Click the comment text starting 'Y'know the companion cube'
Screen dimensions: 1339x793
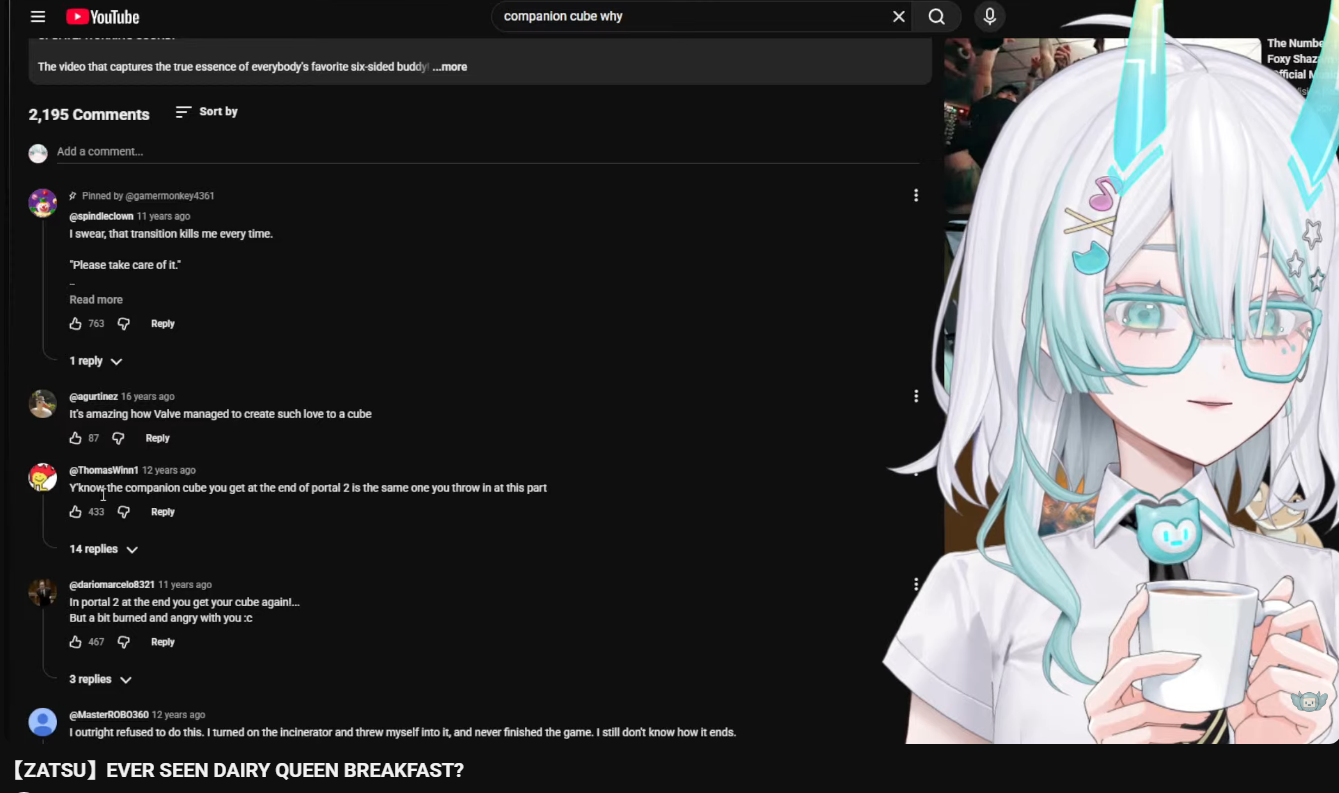point(308,488)
